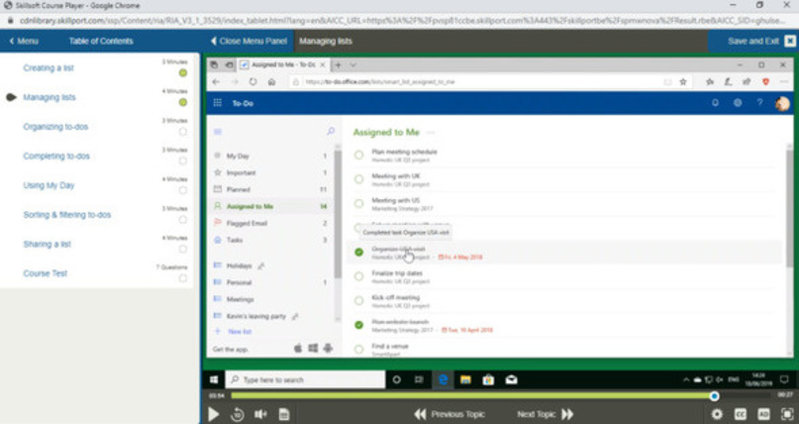
Task: Open To-Do notifications bell
Action: point(715,103)
